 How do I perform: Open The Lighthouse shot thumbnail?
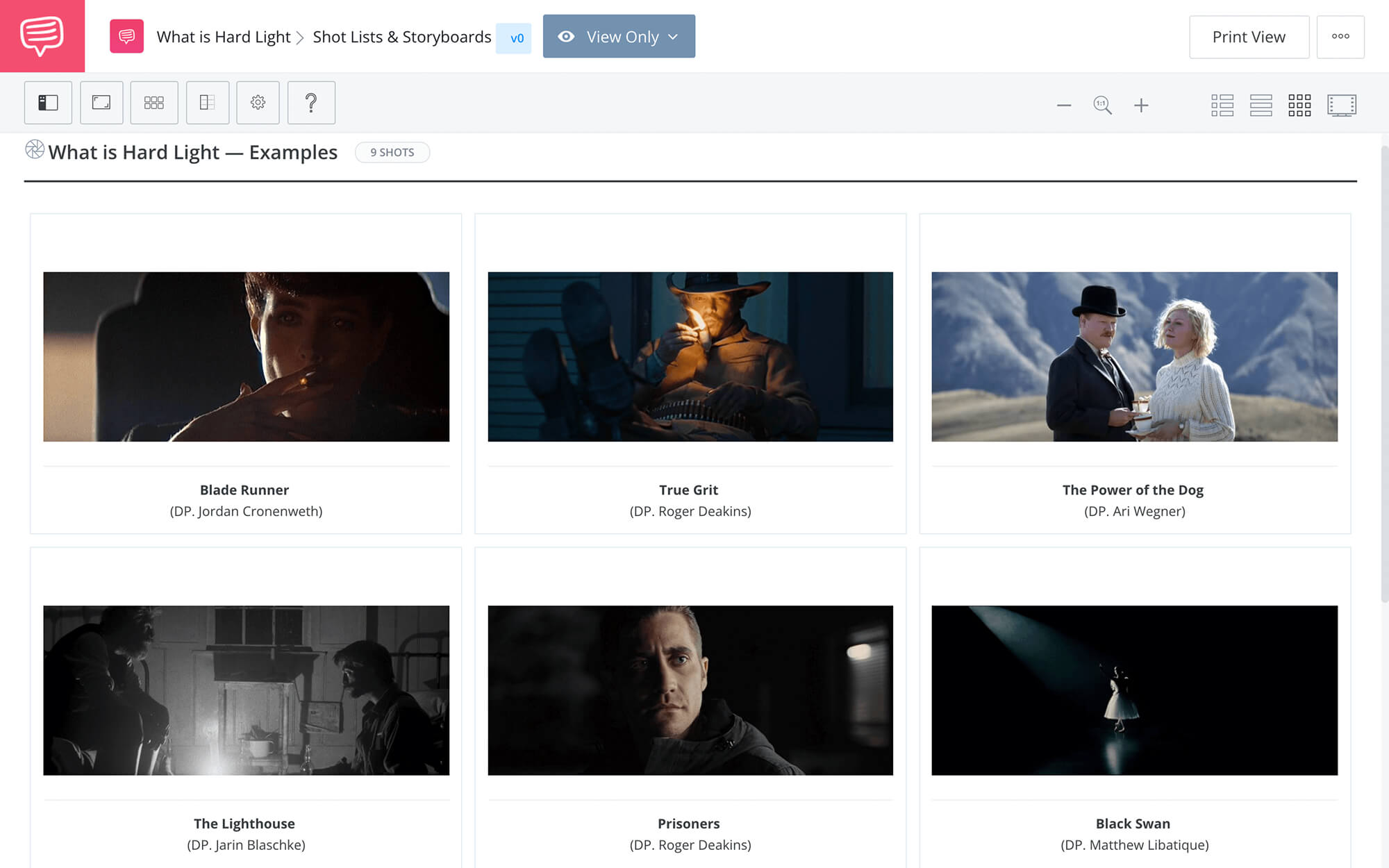246,690
